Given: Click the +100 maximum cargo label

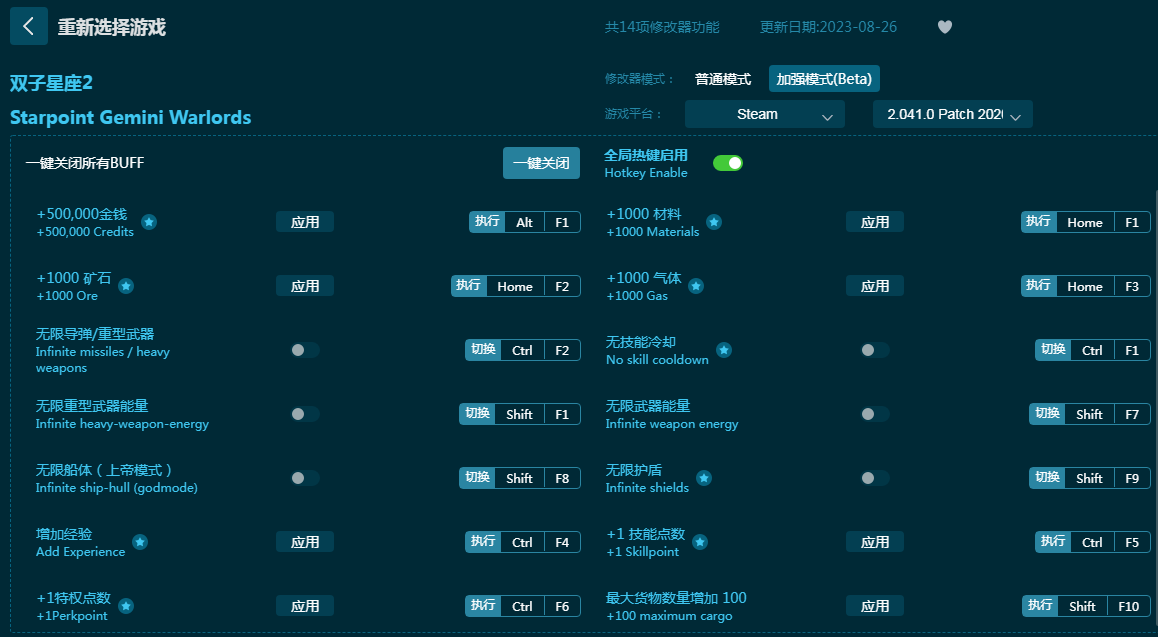Looking at the screenshot, I should coord(669,616).
